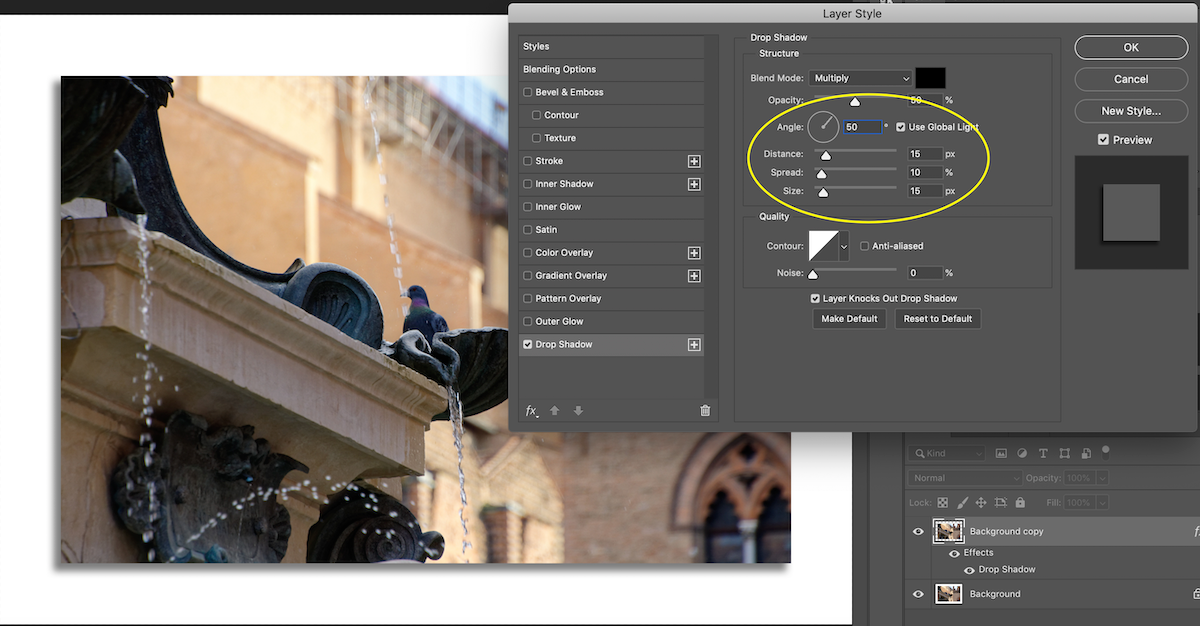Enable the Inner Glow checkbox
This screenshot has width=1200, height=626.
528,208
